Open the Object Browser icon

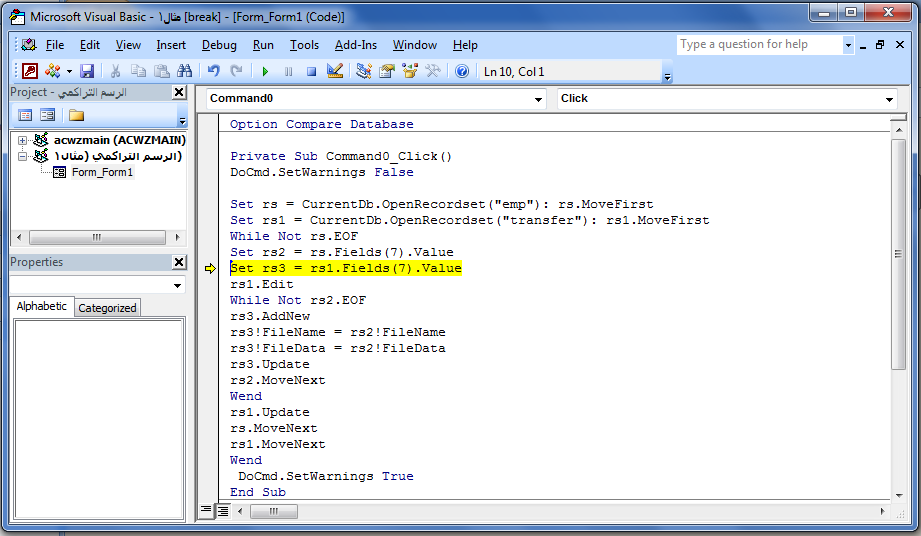410,71
